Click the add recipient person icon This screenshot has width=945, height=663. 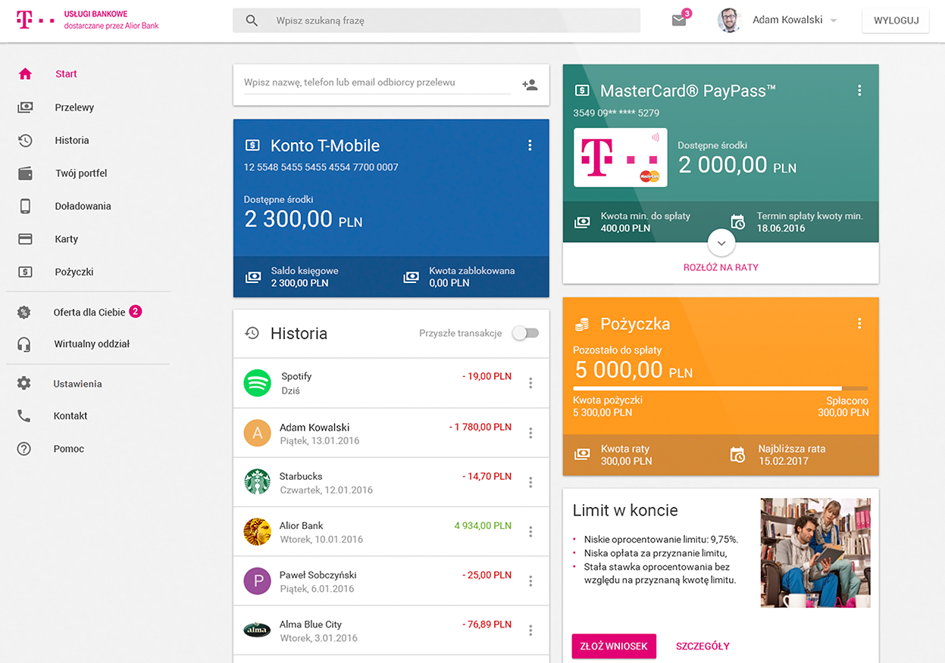[530, 85]
